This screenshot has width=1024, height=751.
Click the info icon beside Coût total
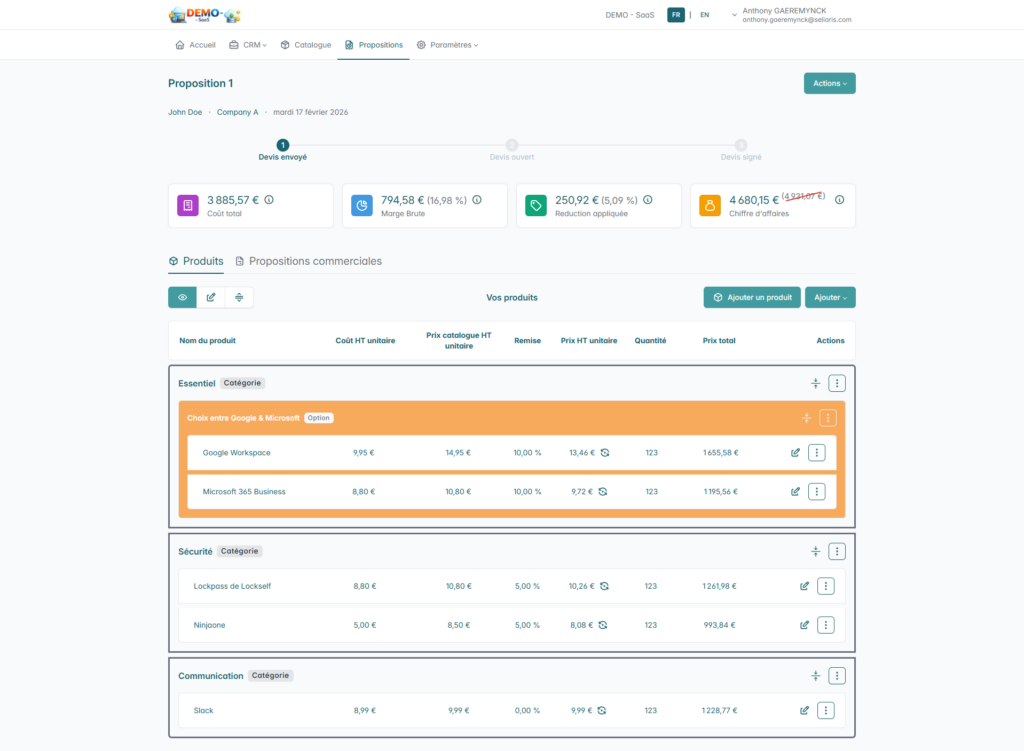click(268, 200)
